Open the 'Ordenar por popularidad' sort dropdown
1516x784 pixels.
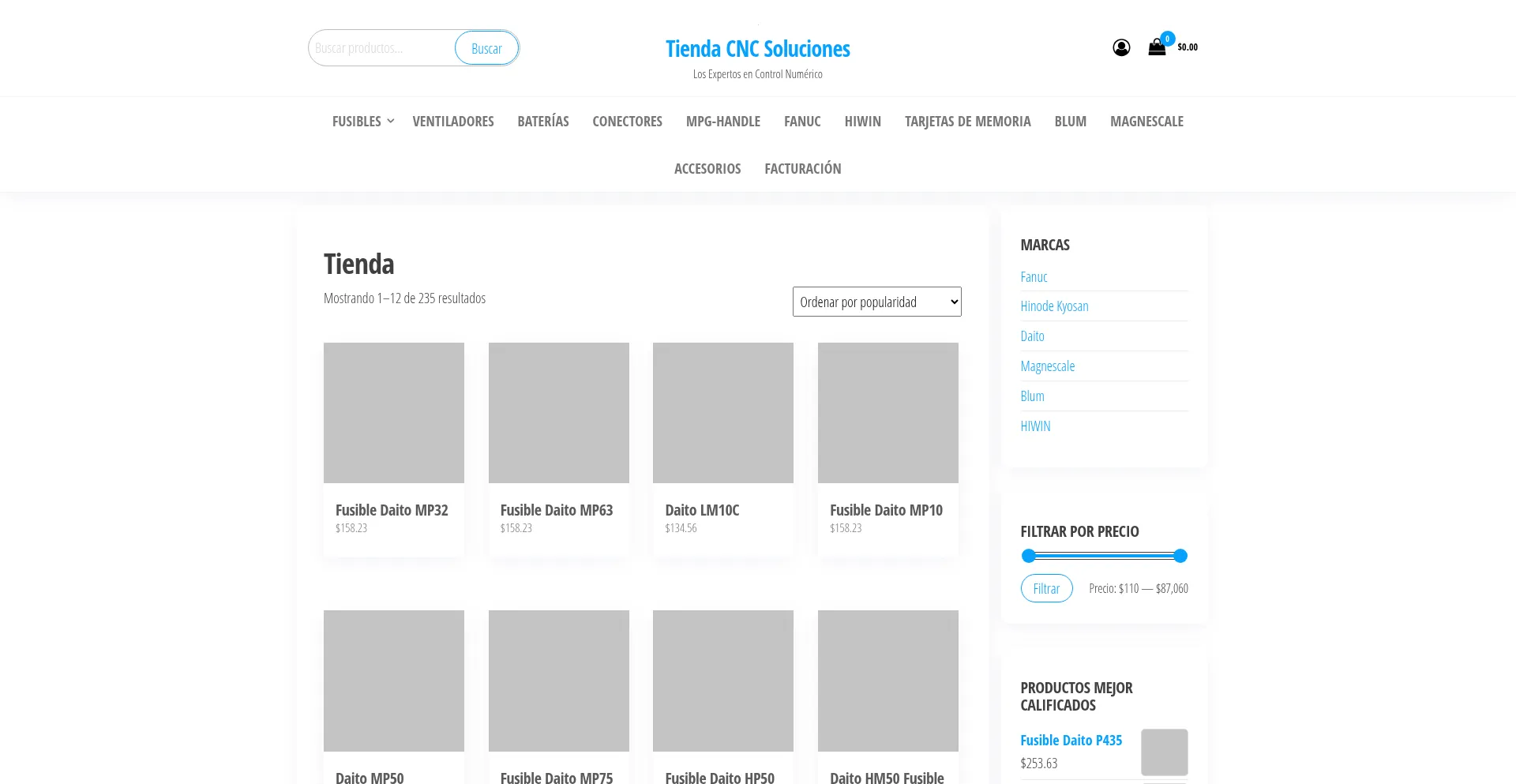876,302
